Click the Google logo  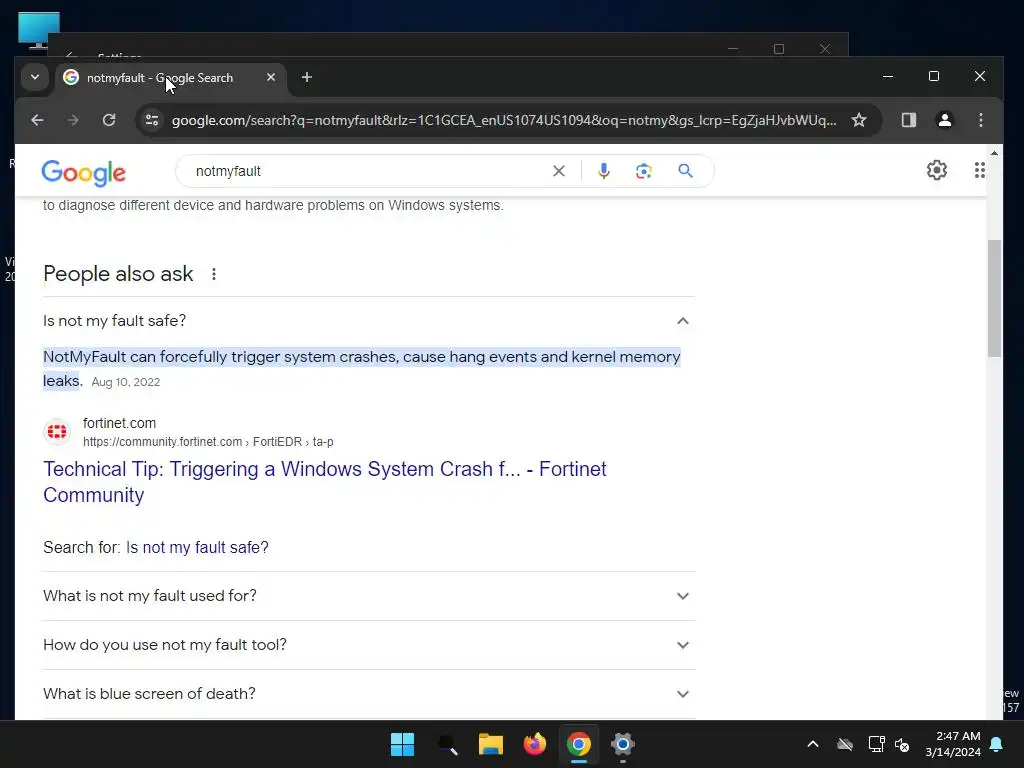point(84,172)
